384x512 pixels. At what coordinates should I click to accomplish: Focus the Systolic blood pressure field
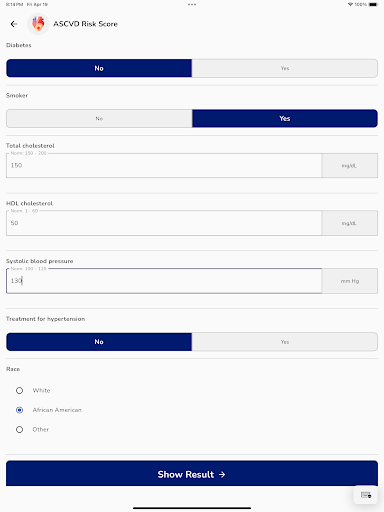[x=164, y=281]
